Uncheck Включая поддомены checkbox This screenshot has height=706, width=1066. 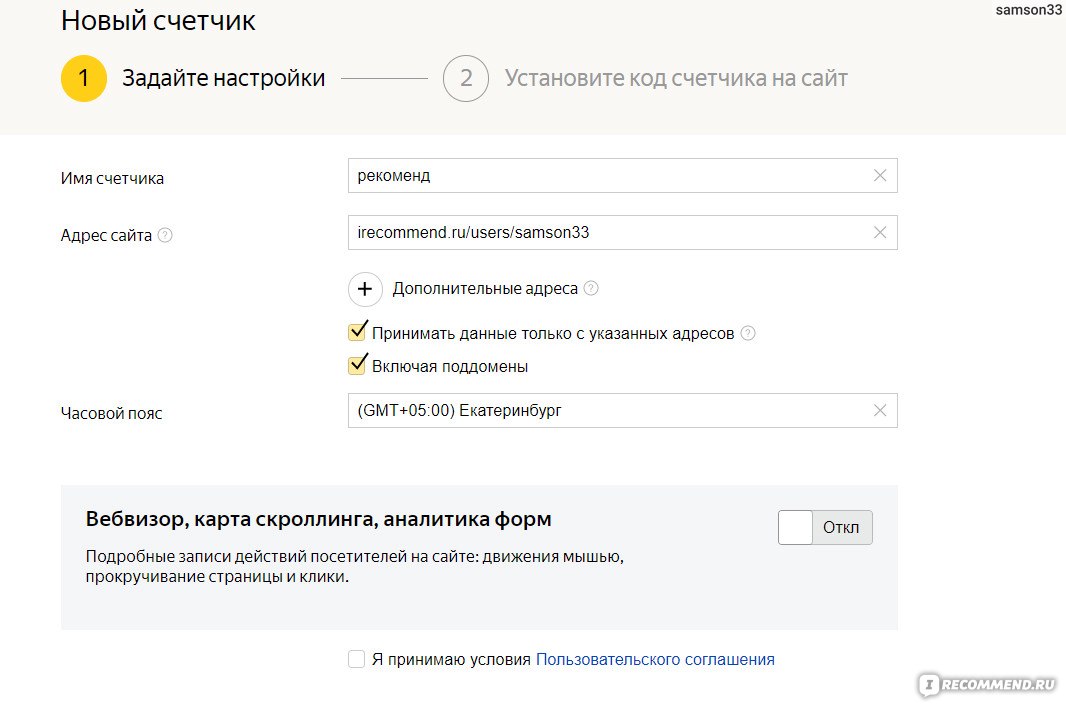pyautogui.click(x=357, y=366)
